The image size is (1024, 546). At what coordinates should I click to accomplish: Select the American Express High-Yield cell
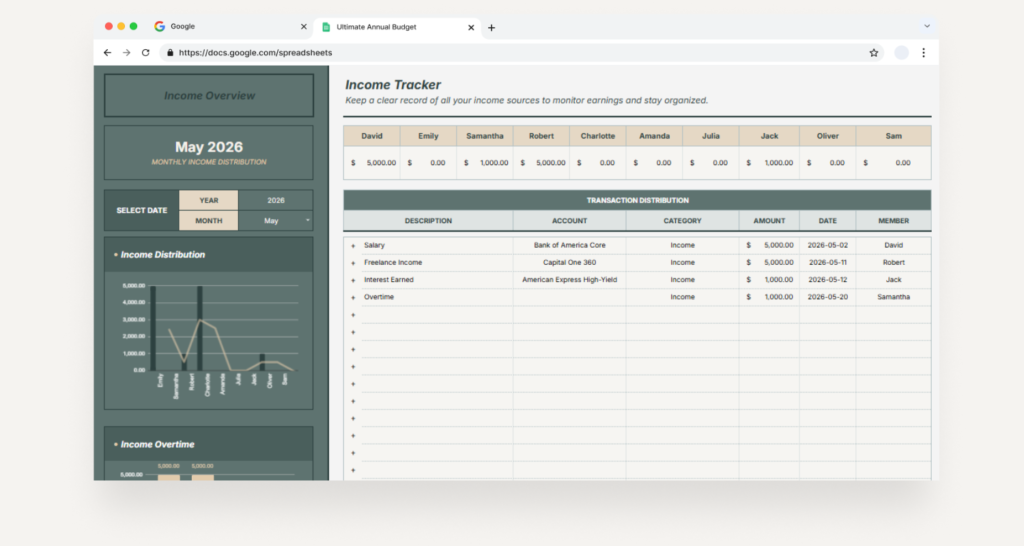coord(569,280)
